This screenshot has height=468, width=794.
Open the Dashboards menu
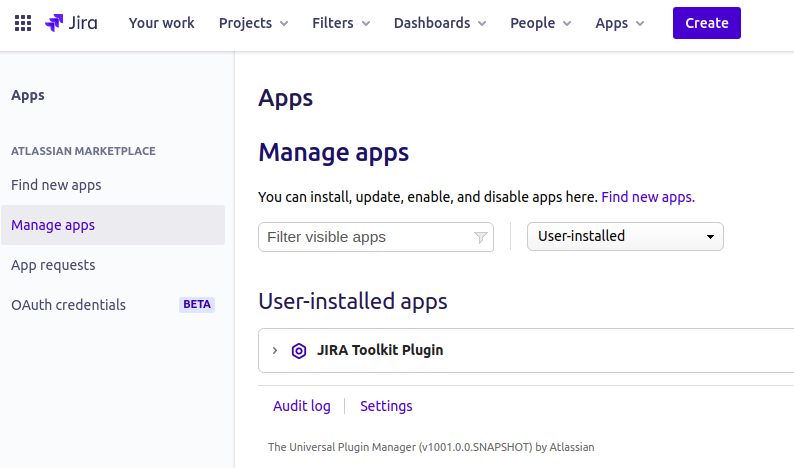click(x=440, y=23)
